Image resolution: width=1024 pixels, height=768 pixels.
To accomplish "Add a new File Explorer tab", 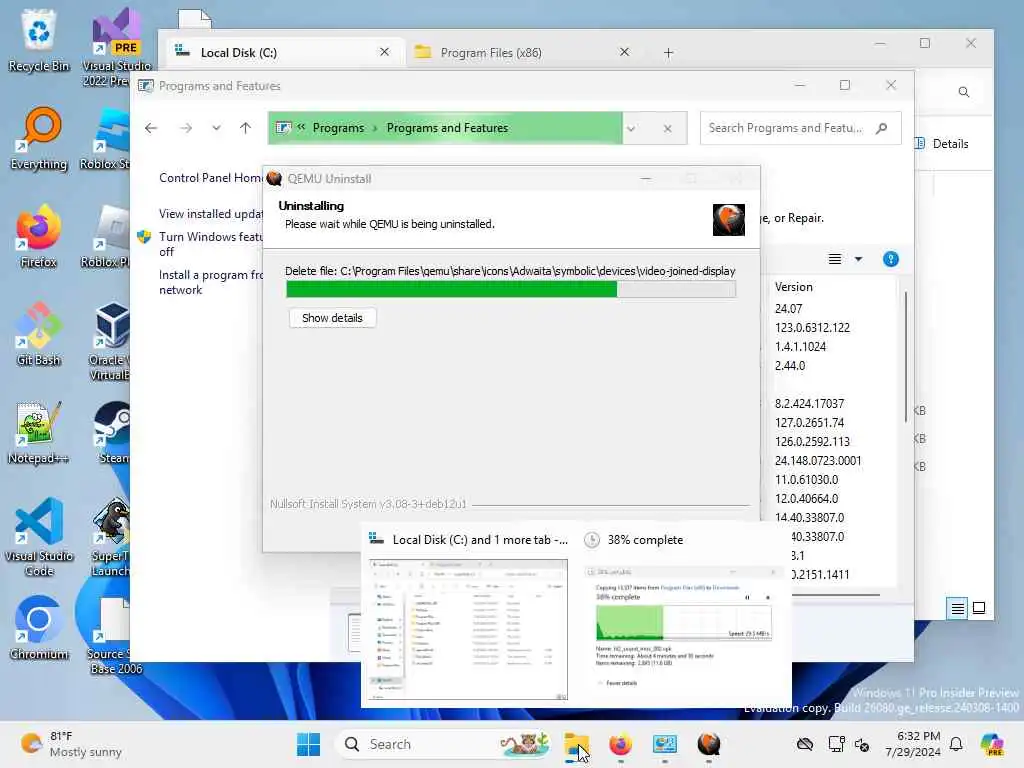I will coord(668,53).
